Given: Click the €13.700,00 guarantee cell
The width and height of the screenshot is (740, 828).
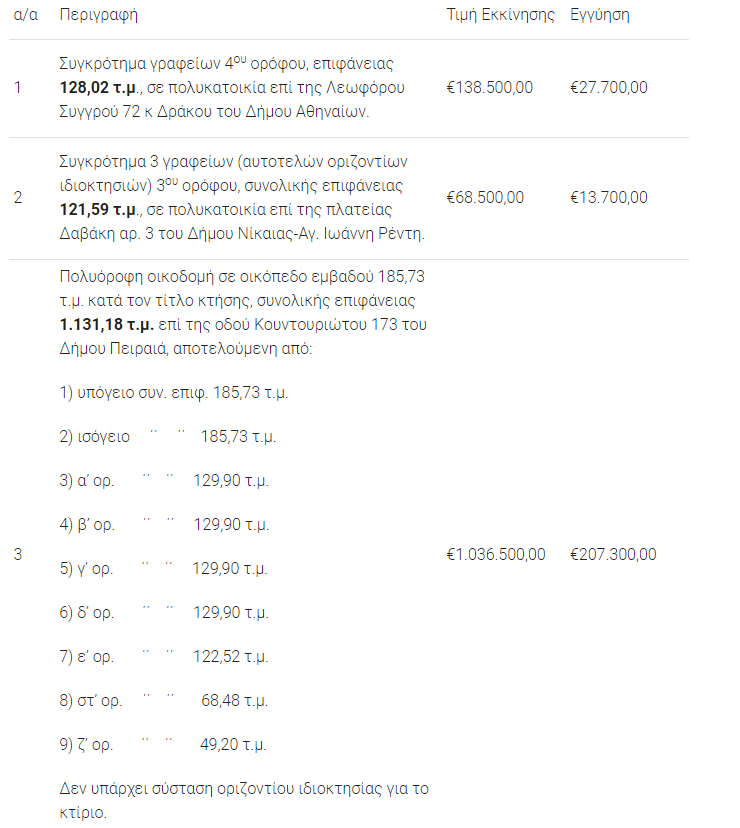Looking at the screenshot, I should [x=608, y=198].
